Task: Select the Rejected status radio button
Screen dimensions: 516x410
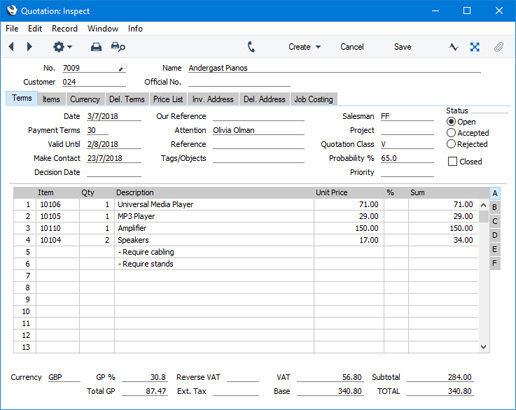Action: (x=451, y=144)
